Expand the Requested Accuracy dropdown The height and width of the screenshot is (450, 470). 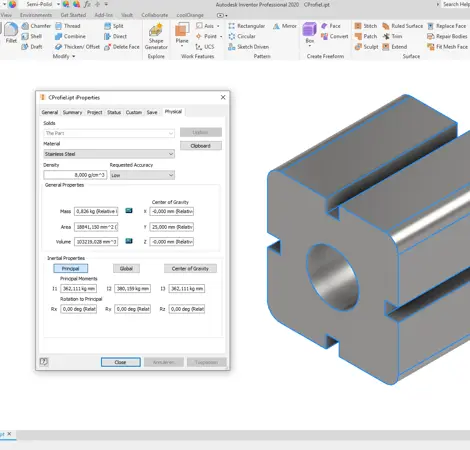tap(142, 175)
